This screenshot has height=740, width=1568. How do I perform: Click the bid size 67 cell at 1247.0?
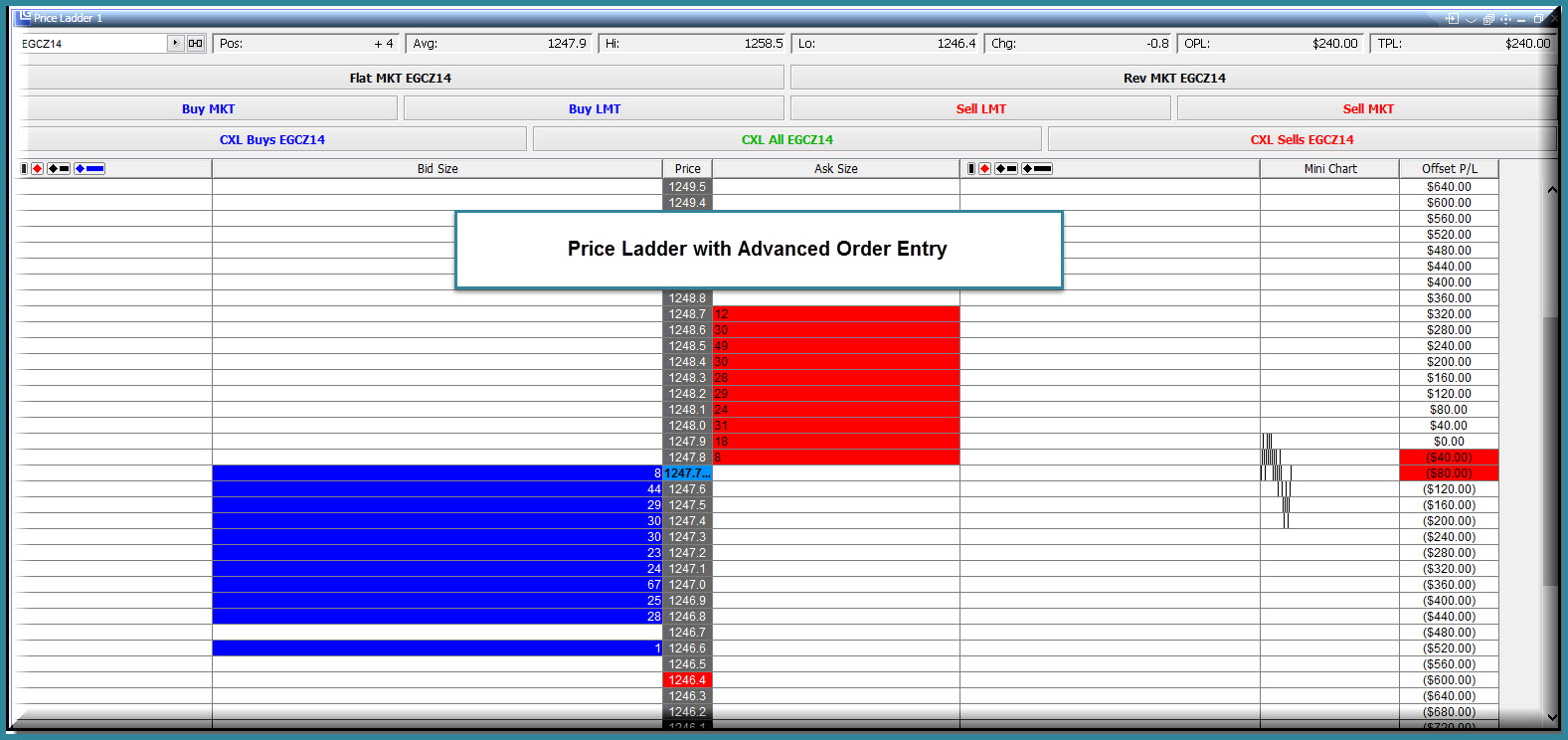437,585
